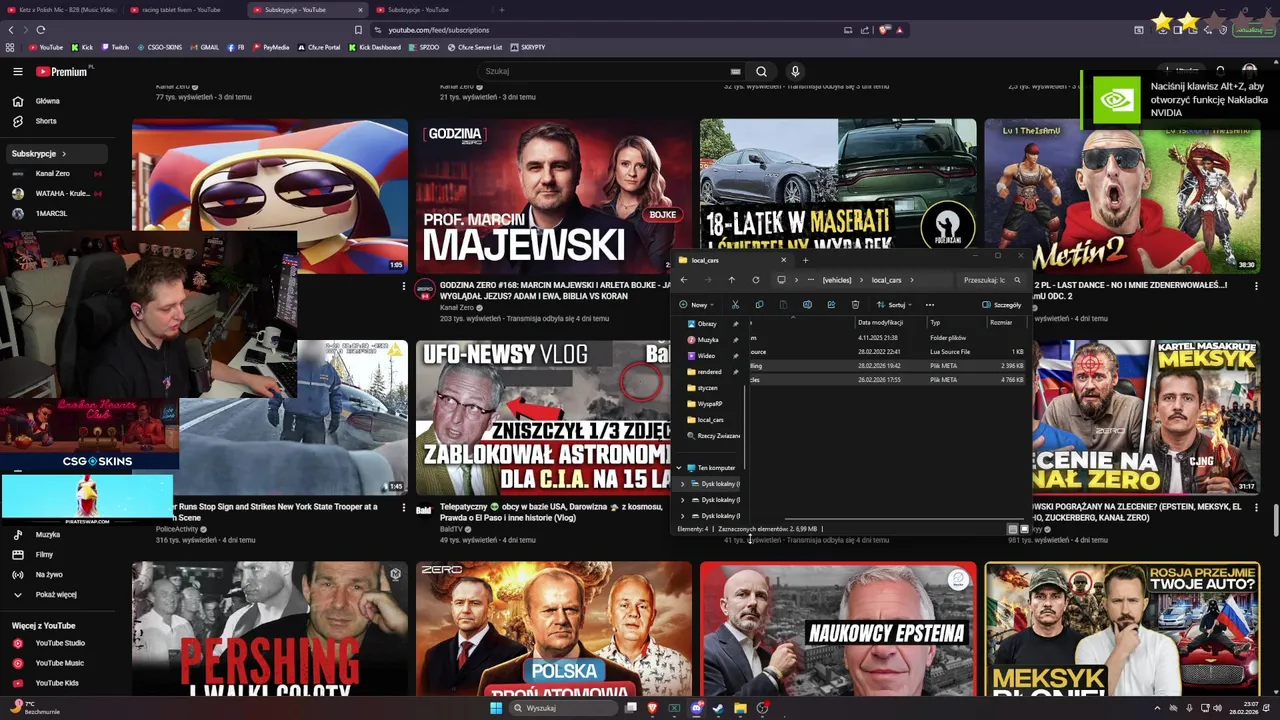
Task: Sort files by Data modyfikacji column
Action: point(880,322)
